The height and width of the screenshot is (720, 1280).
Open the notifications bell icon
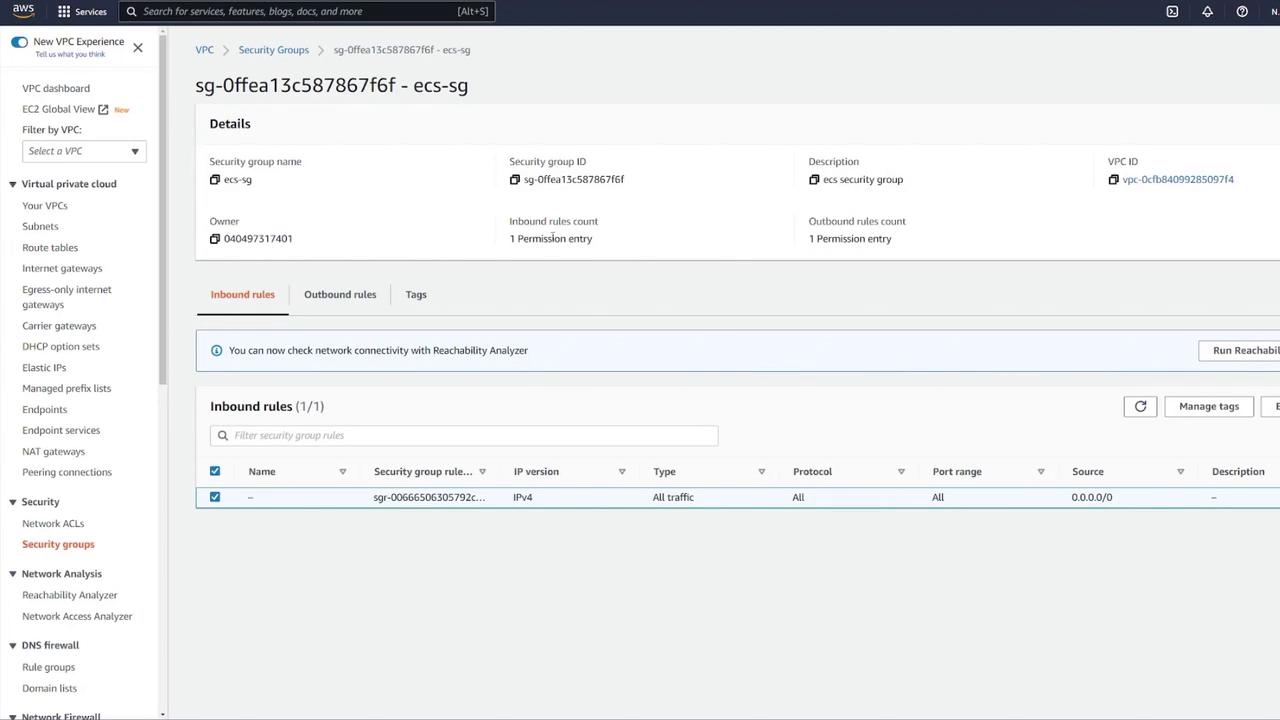1207,11
